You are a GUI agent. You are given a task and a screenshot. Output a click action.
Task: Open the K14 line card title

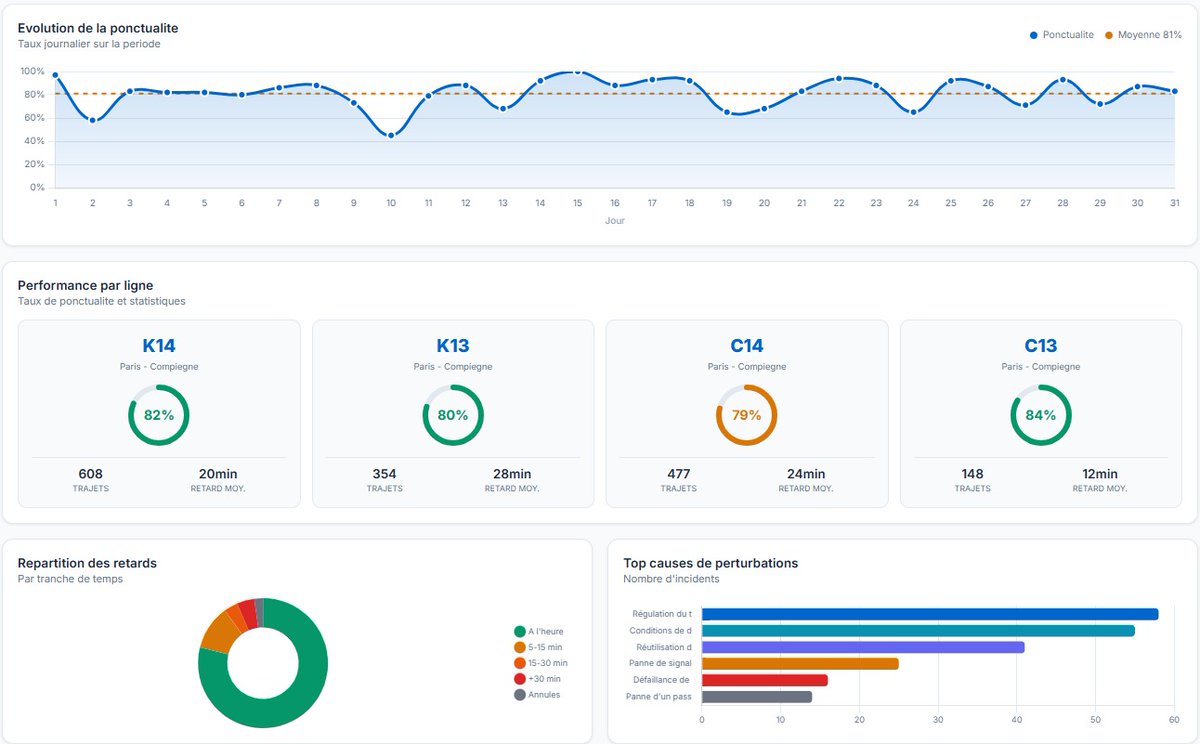pyautogui.click(x=159, y=346)
